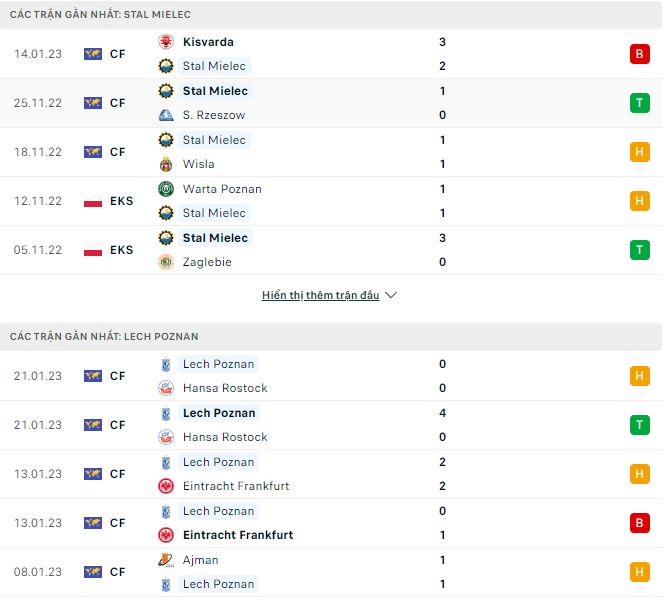This screenshot has height=600, width=672.
Task: Select the 'Các trận gần nhất: Stal Mielec' header
Action: tap(100, 15)
